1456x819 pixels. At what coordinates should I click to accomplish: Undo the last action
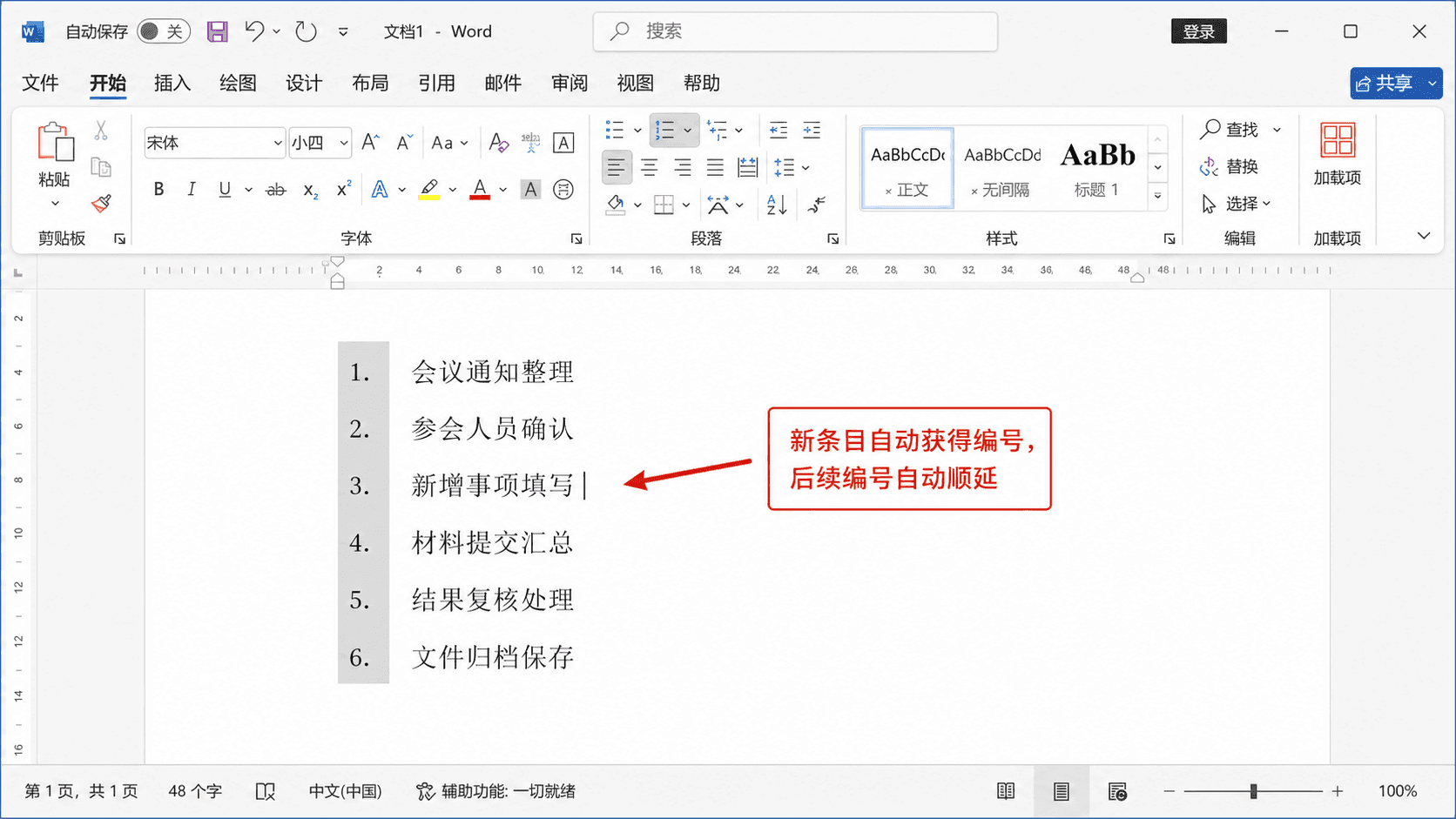pos(254,31)
